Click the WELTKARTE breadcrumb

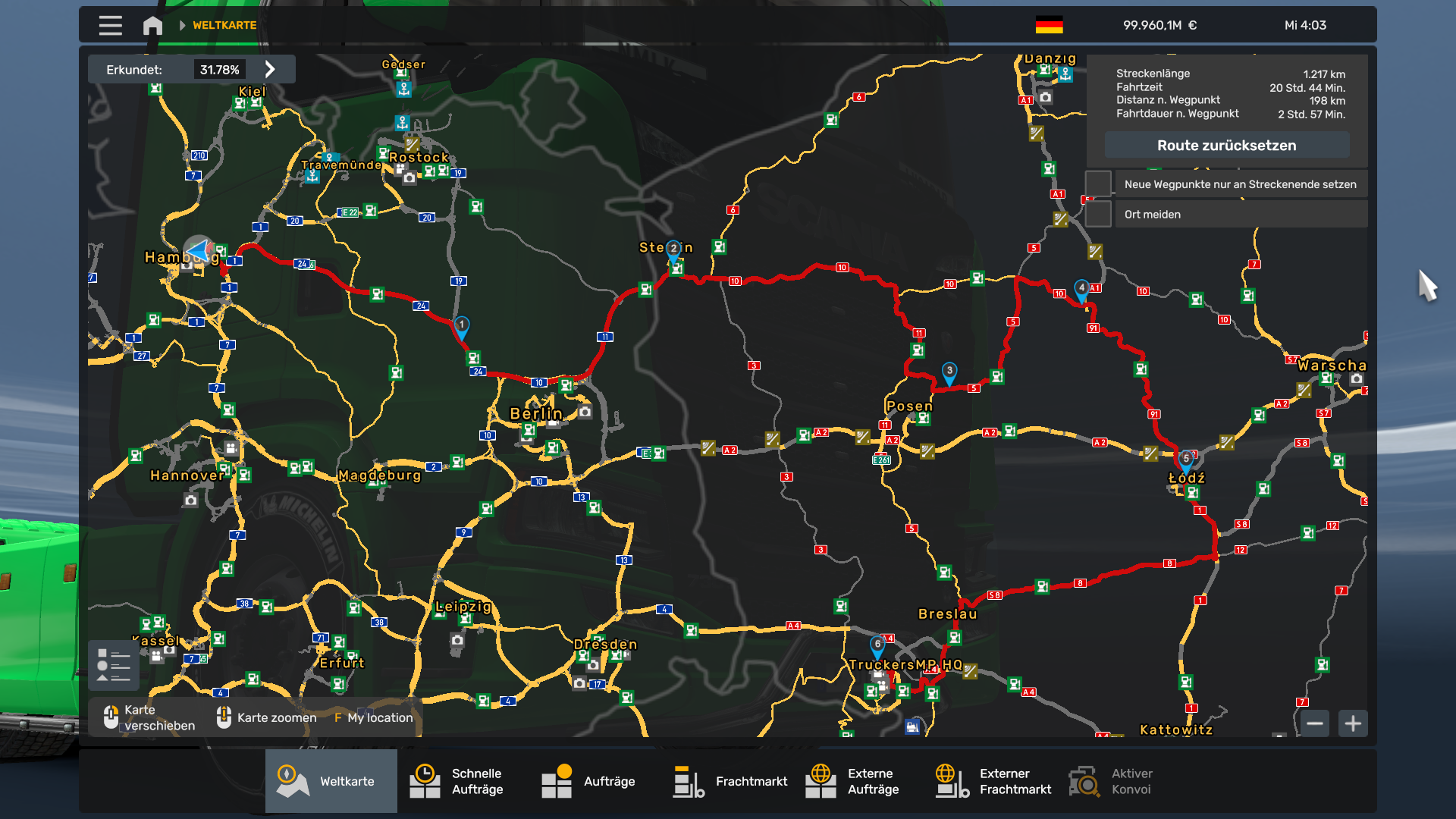coord(224,25)
